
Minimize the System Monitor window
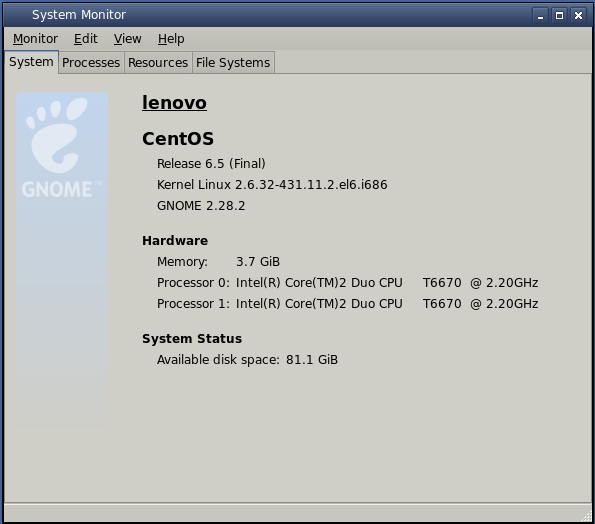pos(540,16)
